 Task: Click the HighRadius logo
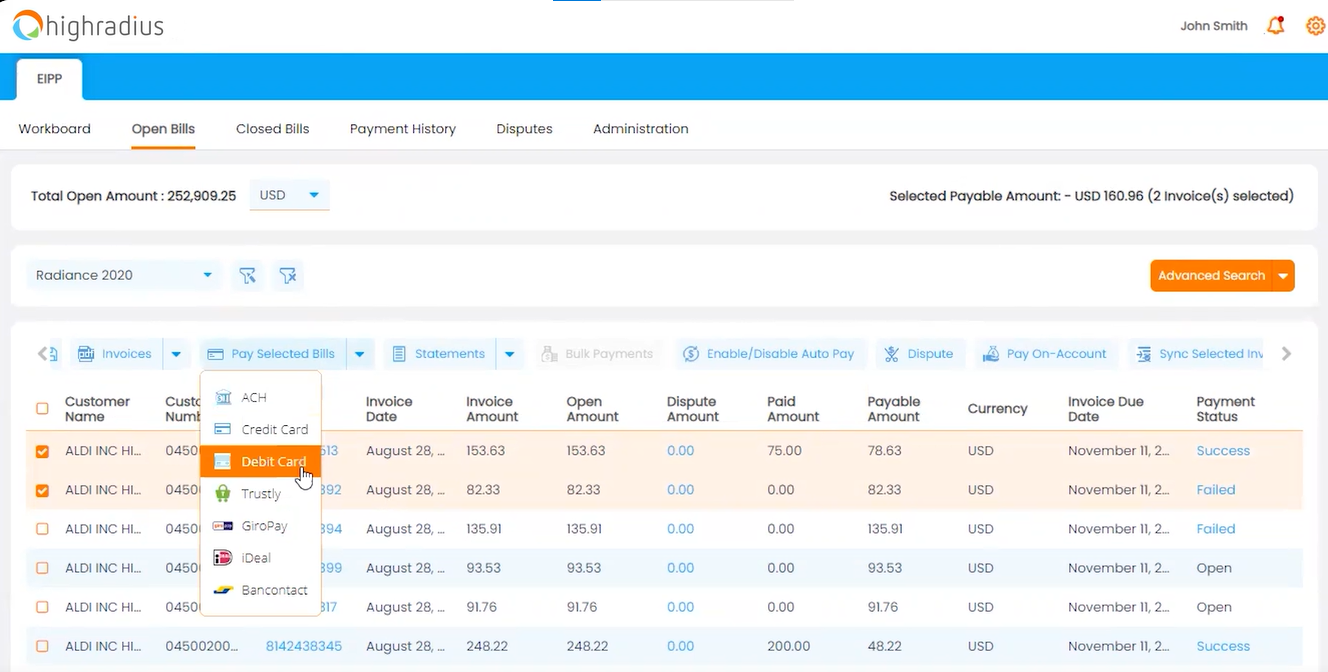(x=88, y=26)
